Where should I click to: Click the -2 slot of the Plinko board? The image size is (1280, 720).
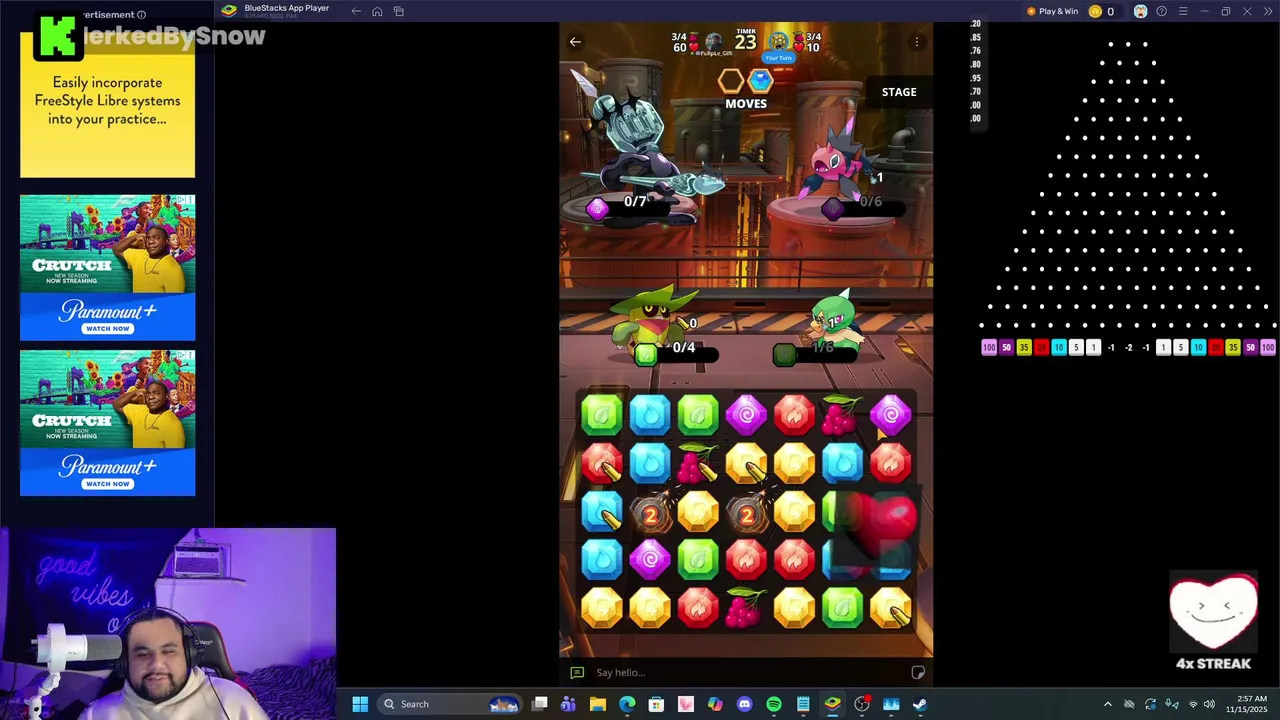1129,347
